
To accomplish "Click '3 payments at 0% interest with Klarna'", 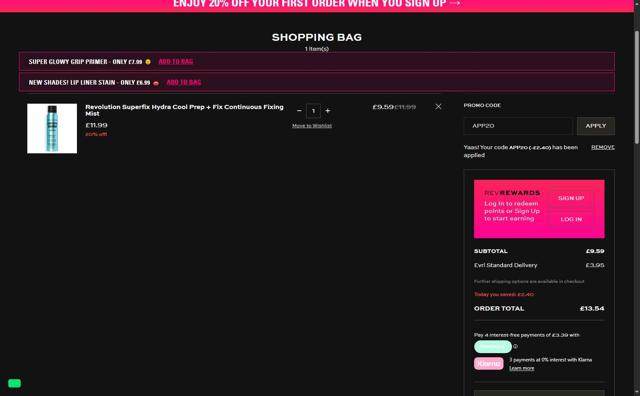I will coord(550,360).
